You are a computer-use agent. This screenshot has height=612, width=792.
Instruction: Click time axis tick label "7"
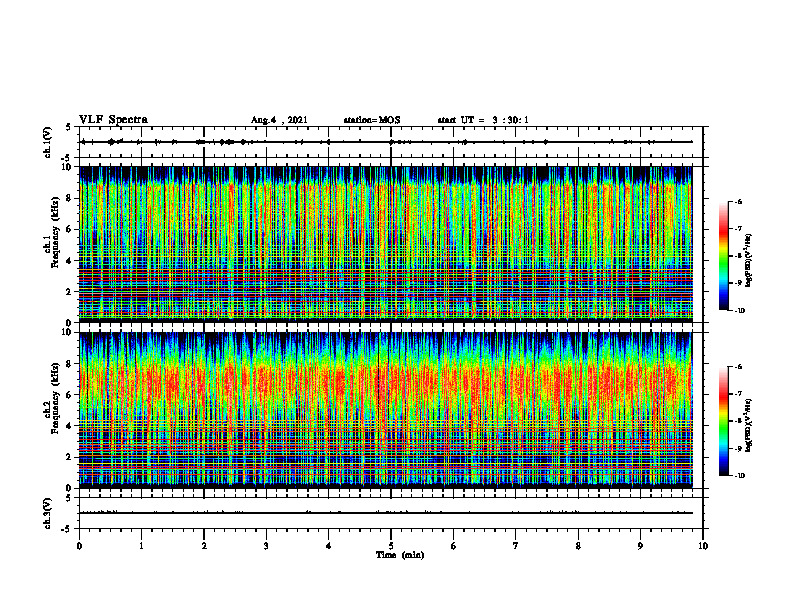tap(516, 546)
